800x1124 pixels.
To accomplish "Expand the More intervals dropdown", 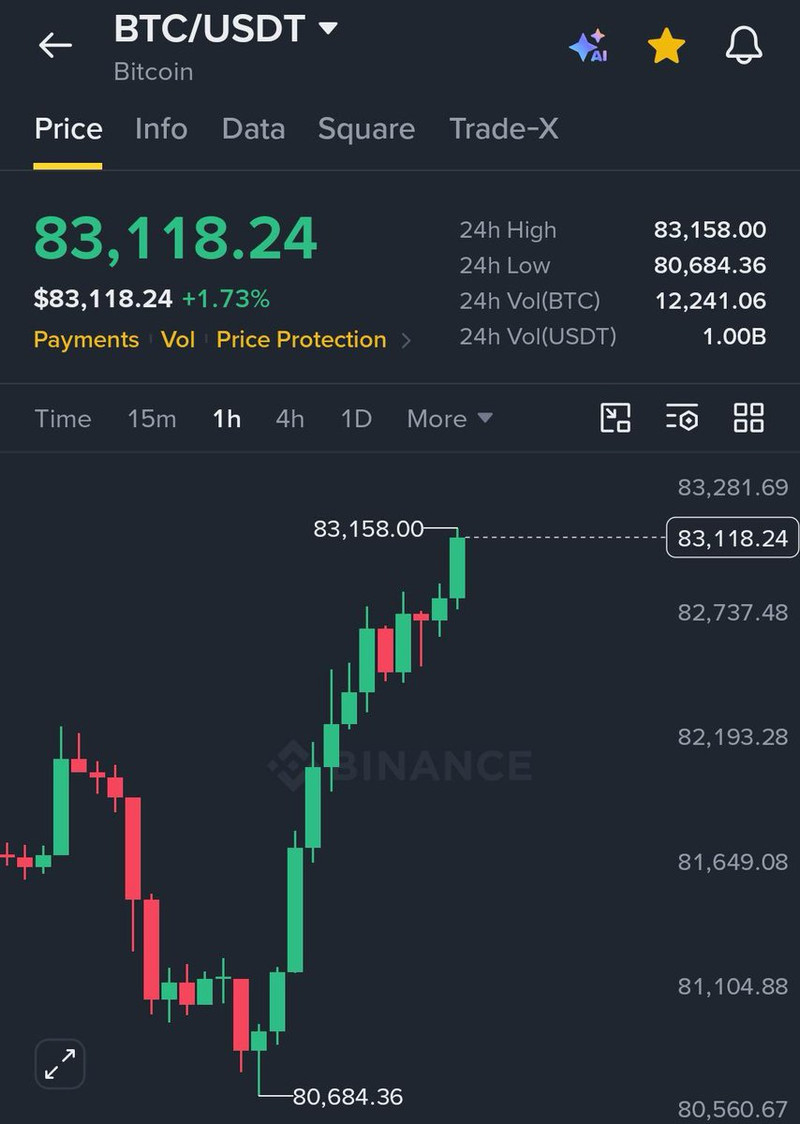I will pyautogui.click(x=449, y=419).
